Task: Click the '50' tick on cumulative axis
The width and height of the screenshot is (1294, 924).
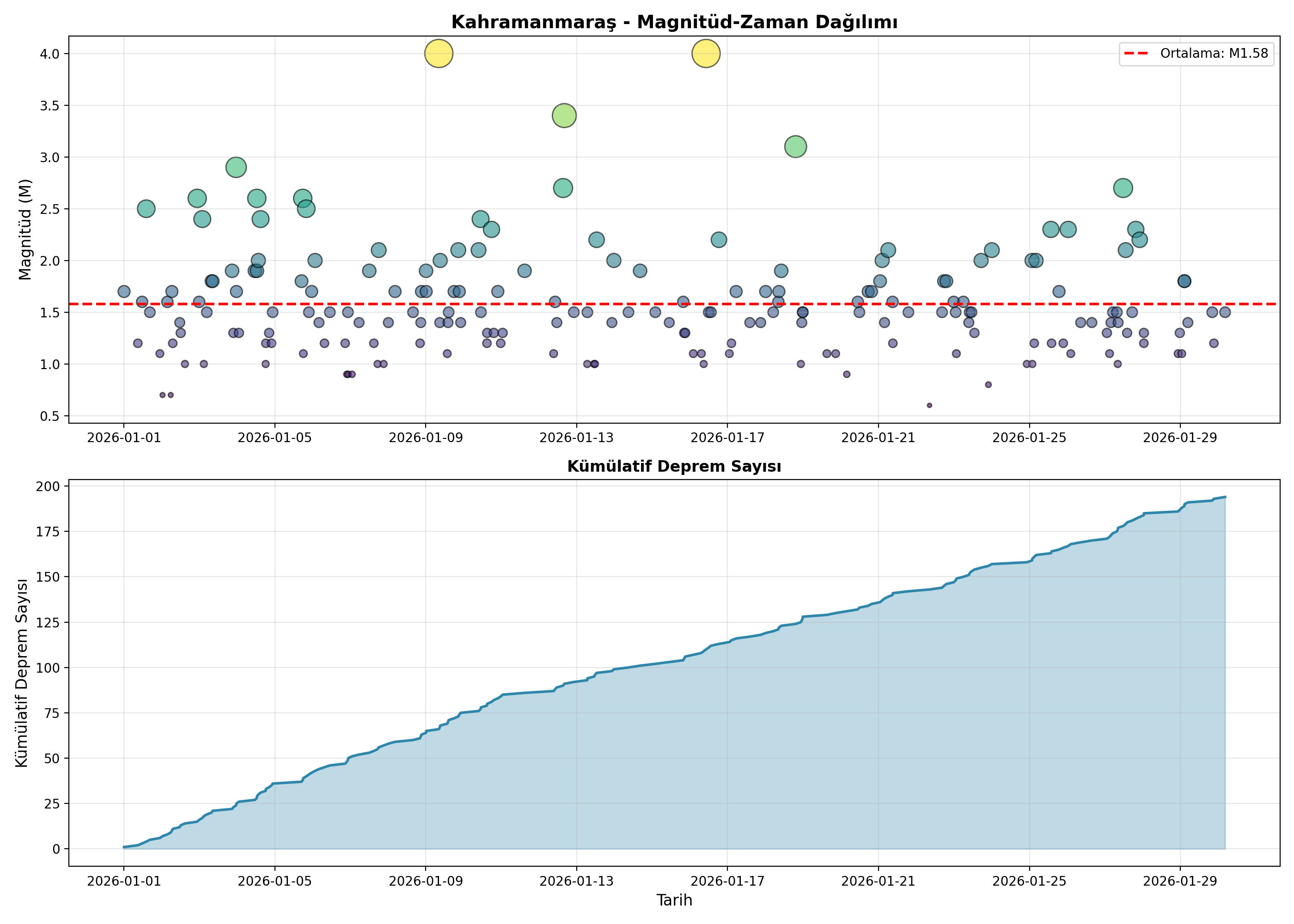Action: [x=52, y=759]
